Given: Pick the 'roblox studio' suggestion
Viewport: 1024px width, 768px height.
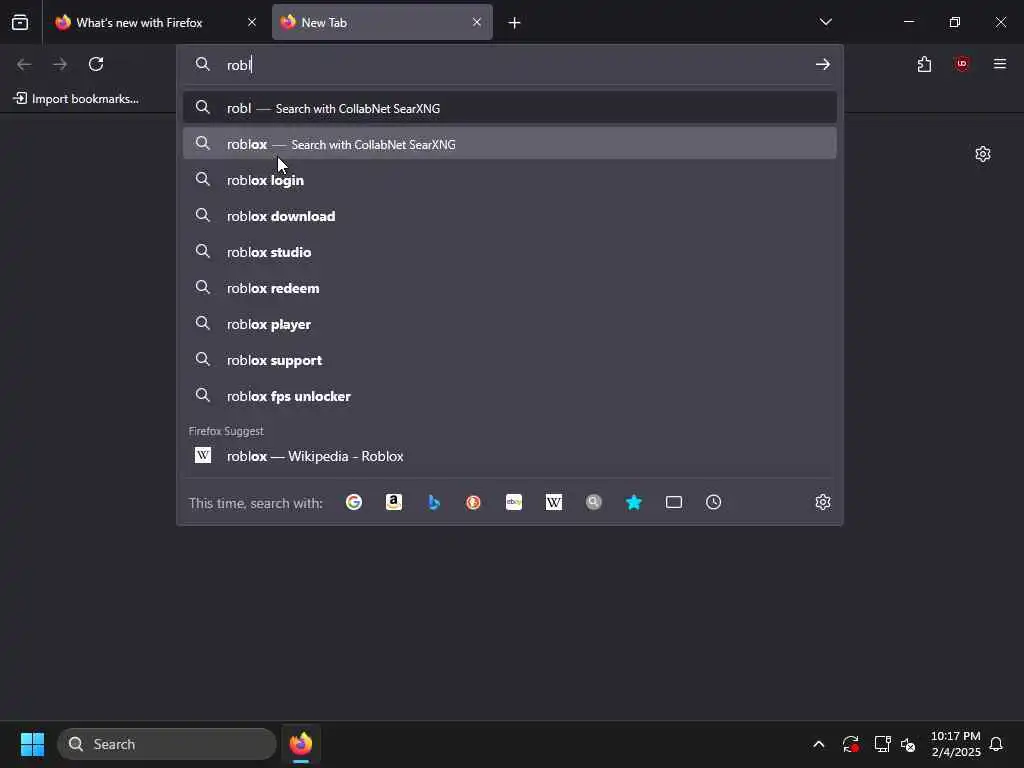Looking at the screenshot, I should click(509, 251).
